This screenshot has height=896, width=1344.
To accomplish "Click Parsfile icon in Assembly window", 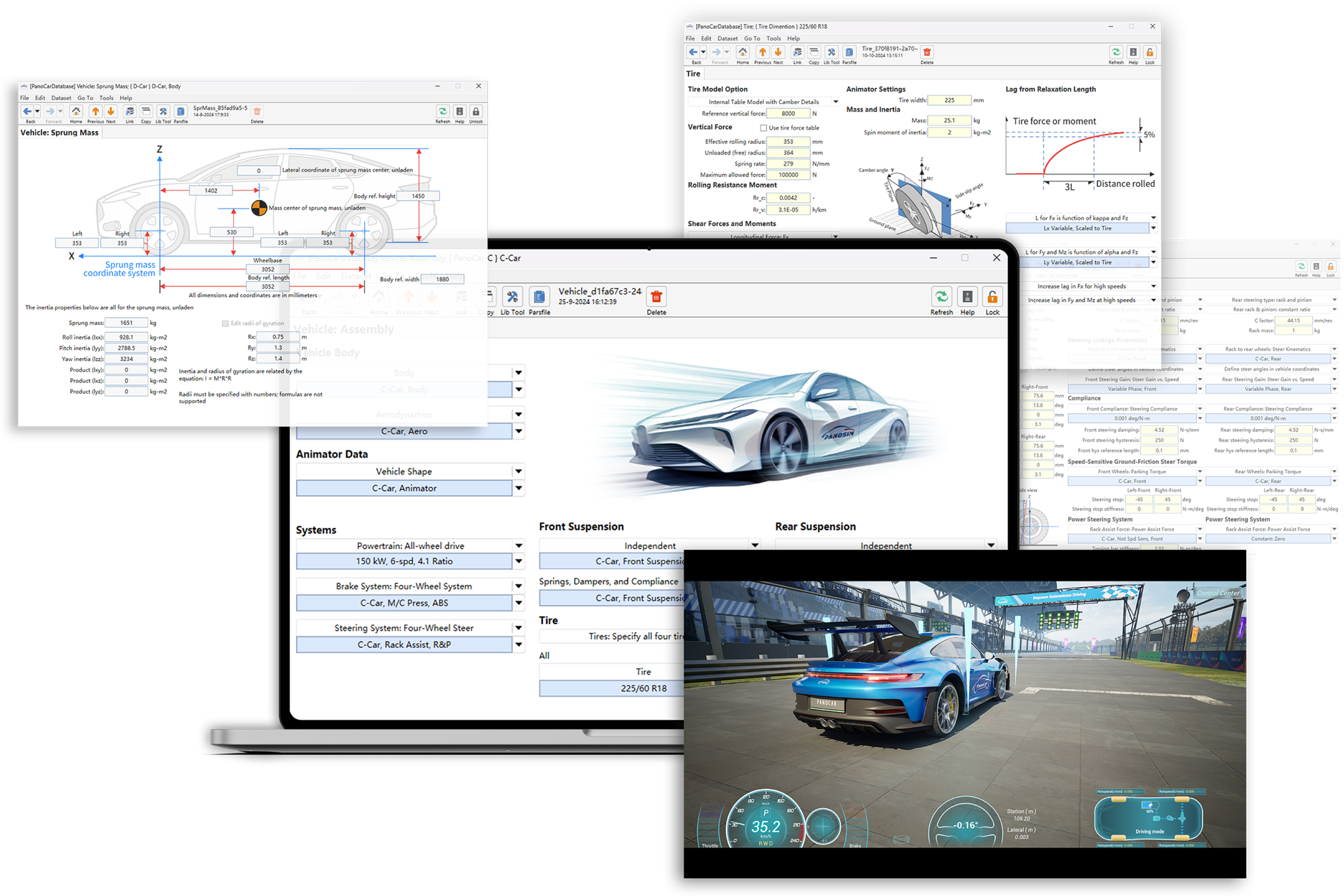I will click(x=539, y=297).
